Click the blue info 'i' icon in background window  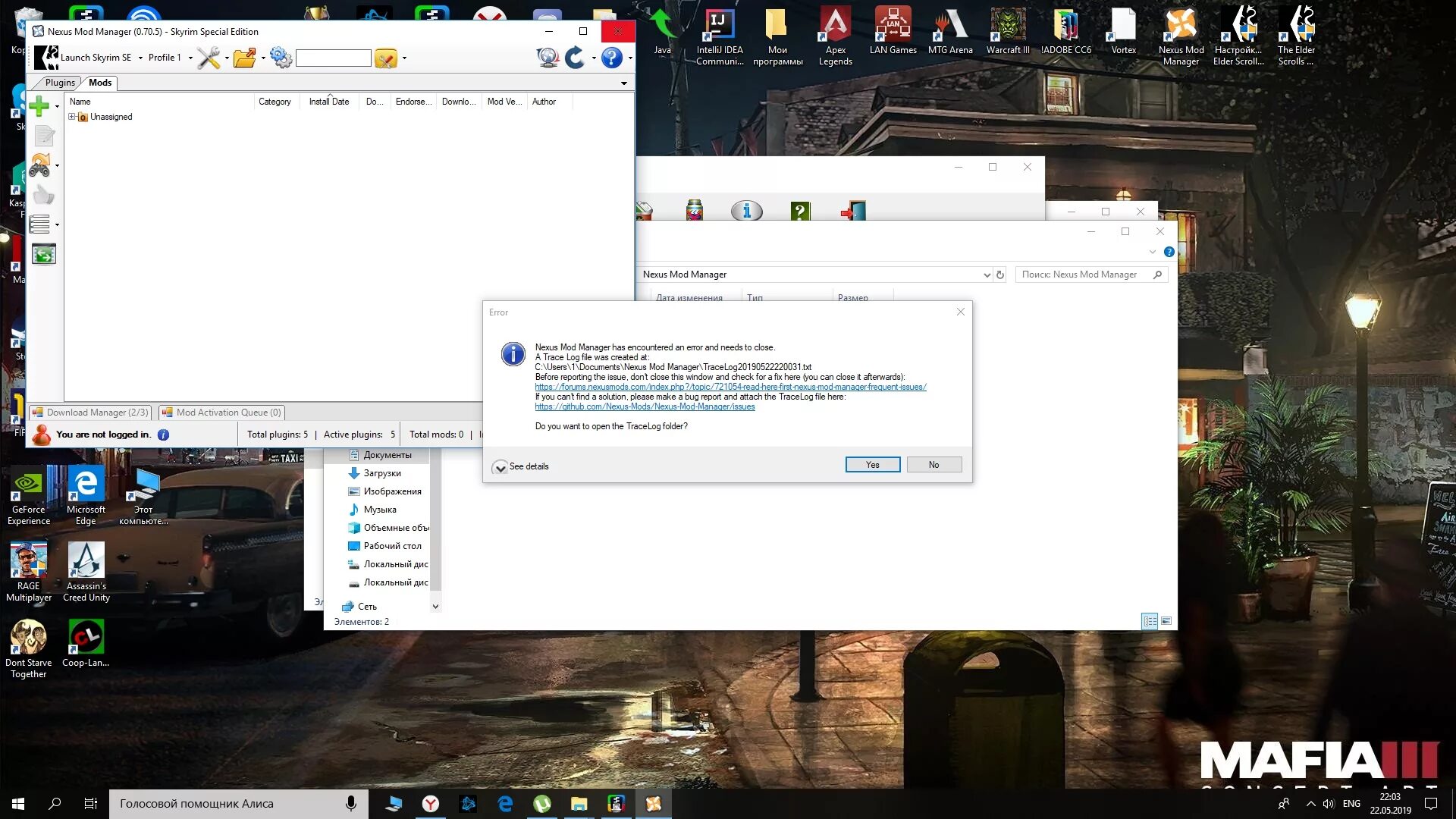pyautogui.click(x=746, y=211)
